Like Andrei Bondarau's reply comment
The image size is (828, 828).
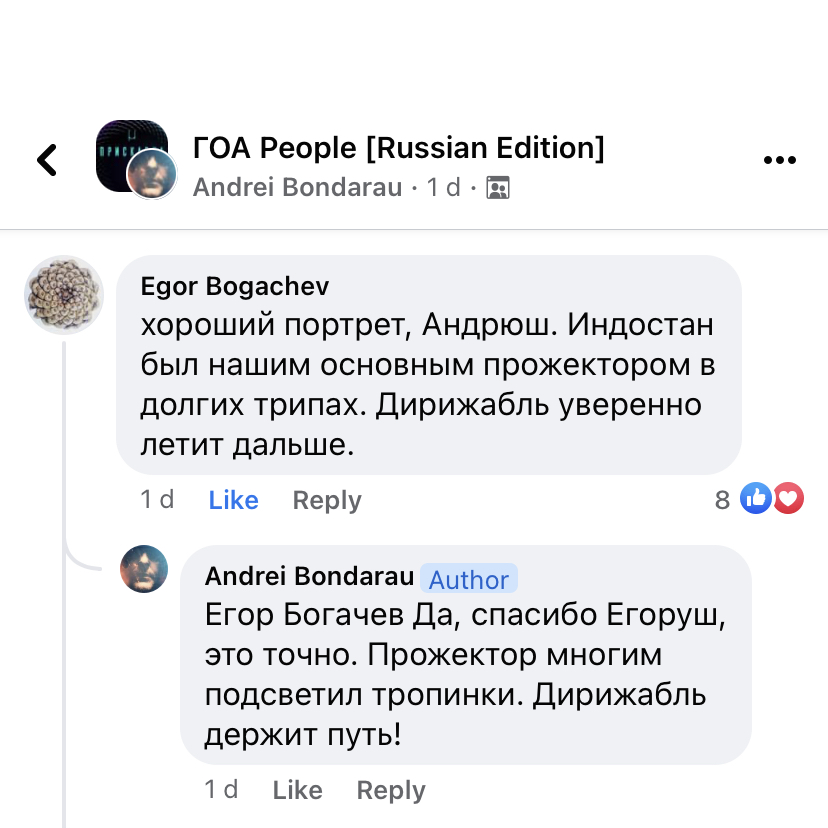tap(297, 790)
